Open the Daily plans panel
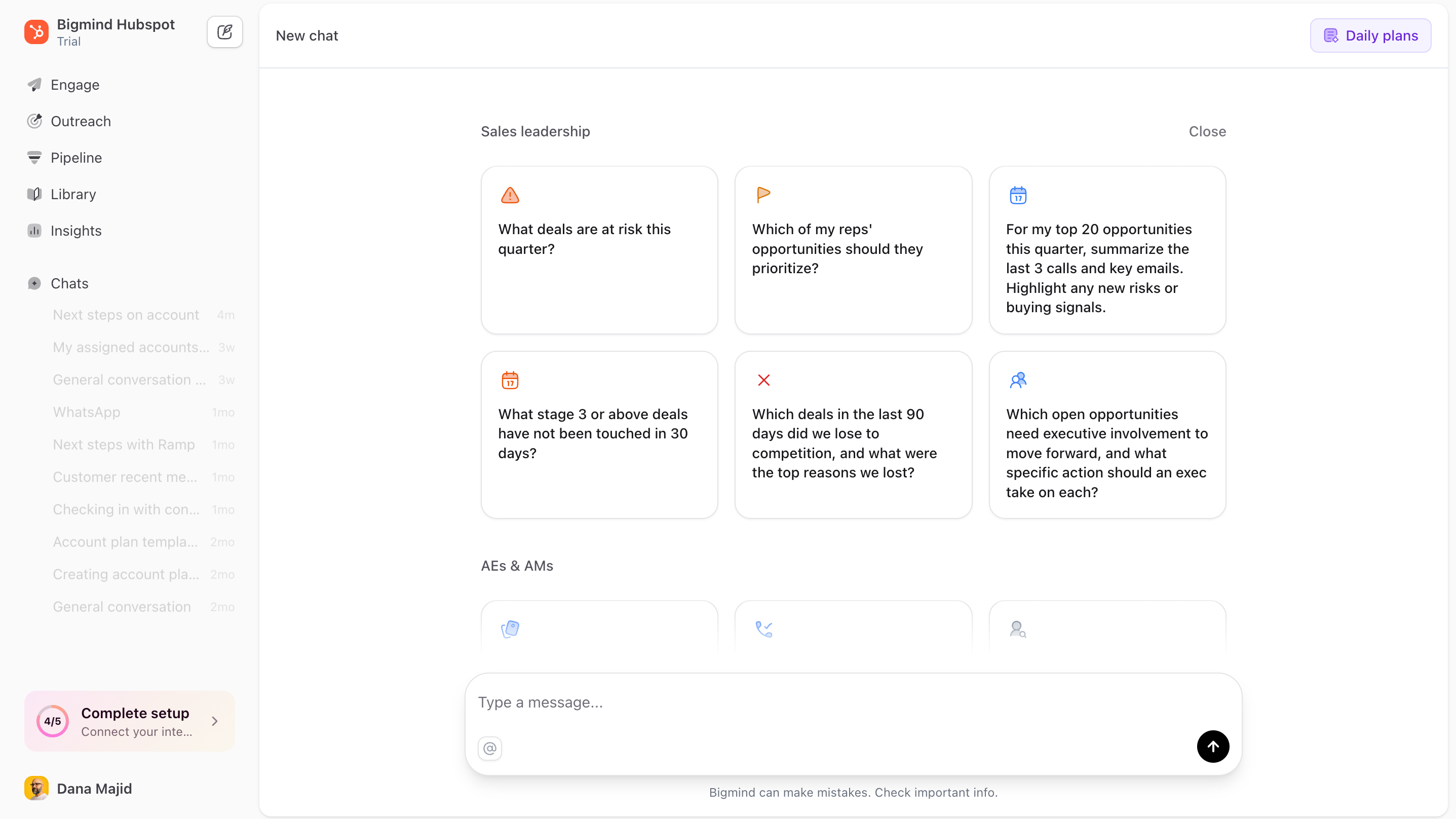1456x819 pixels. (x=1370, y=35)
